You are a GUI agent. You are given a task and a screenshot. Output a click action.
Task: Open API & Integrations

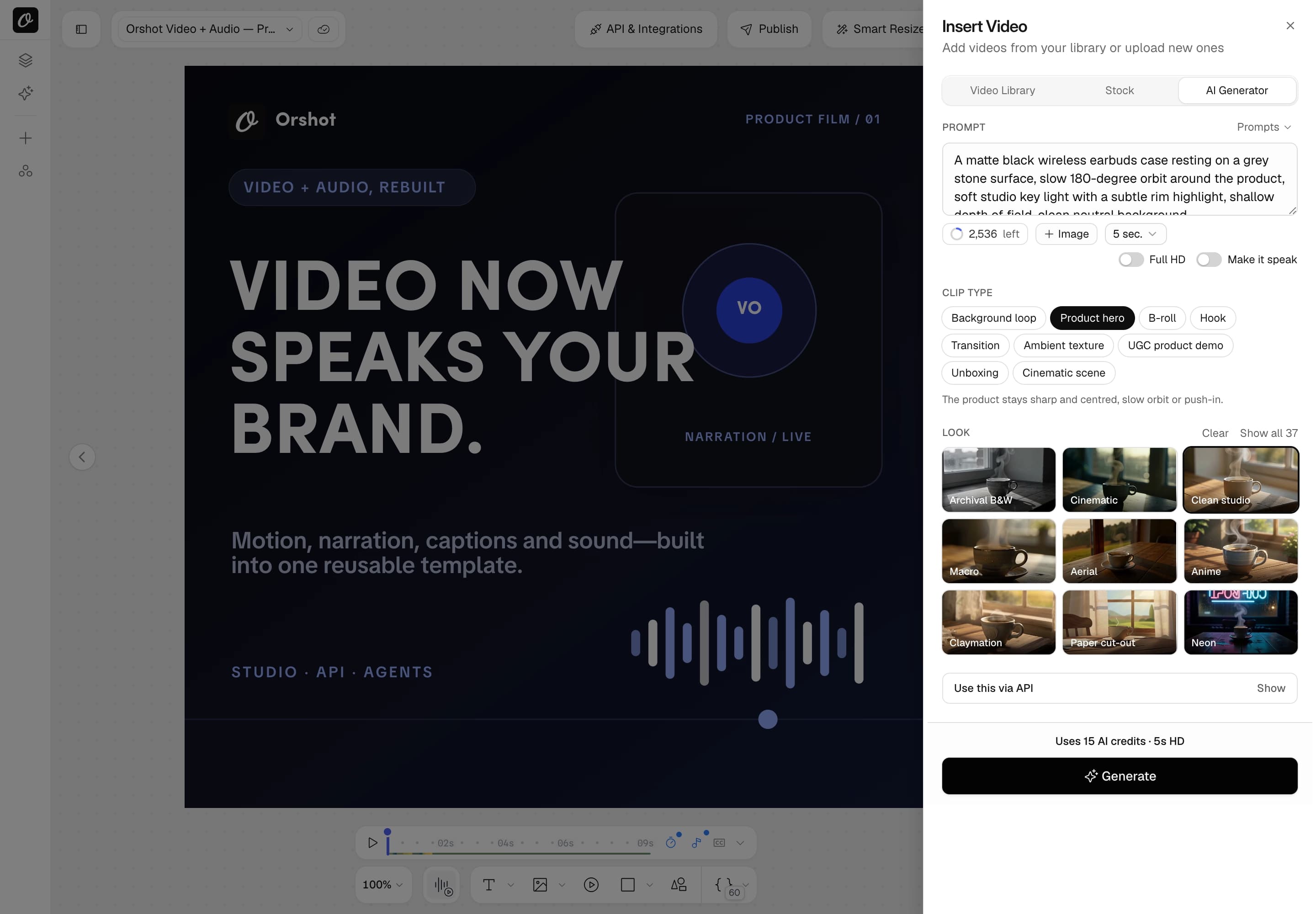point(646,29)
